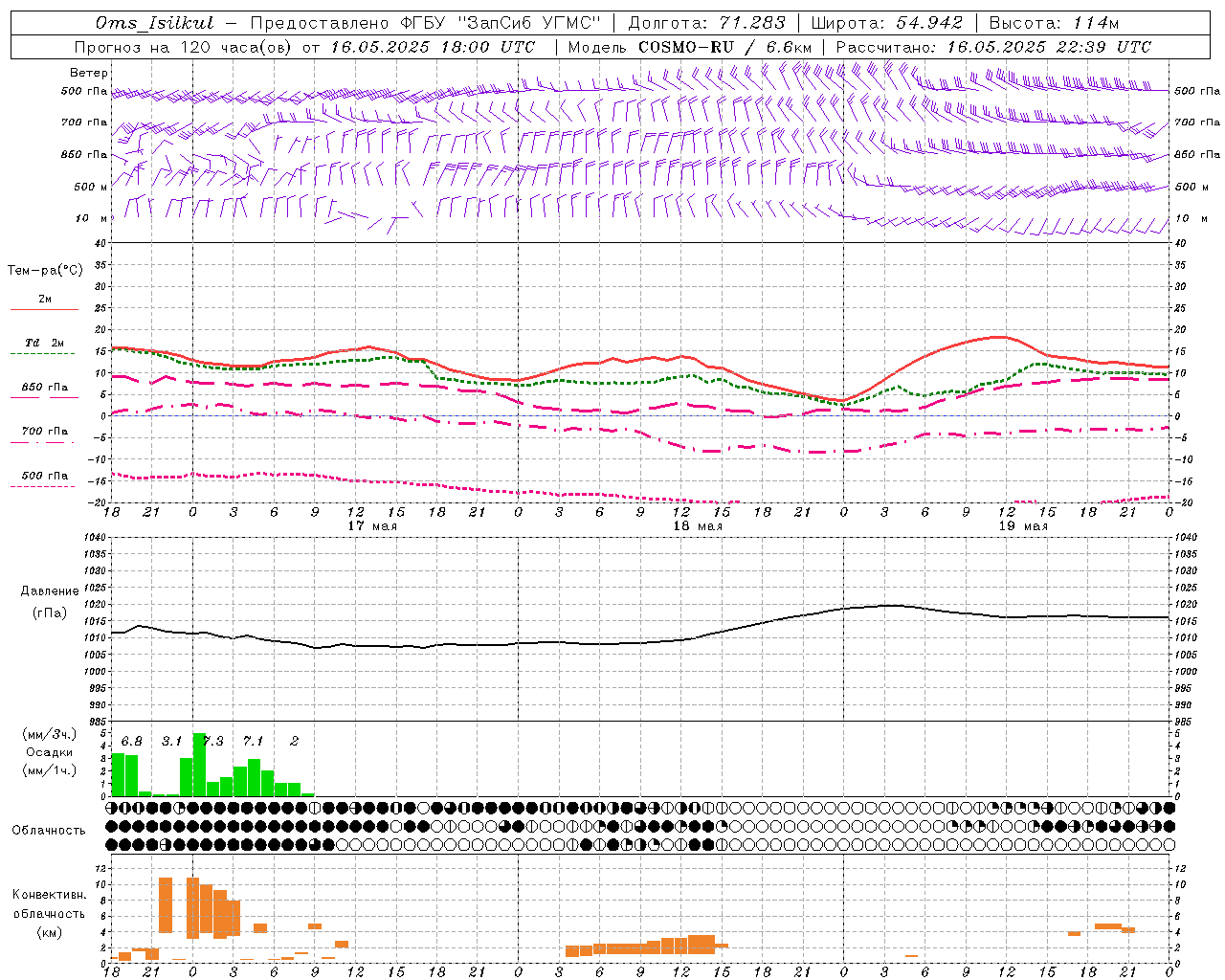Screen dimensions: 1225x980
Task: Click 'Прогноз на 120 часа(ов)' forecast text
Action: pos(184,47)
